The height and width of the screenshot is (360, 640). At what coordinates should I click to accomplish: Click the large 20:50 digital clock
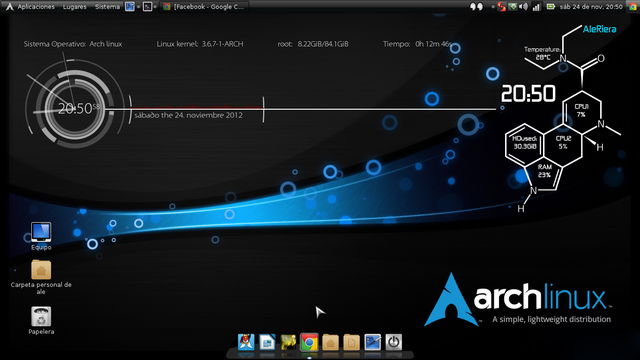pyautogui.click(x=528, y=93)
